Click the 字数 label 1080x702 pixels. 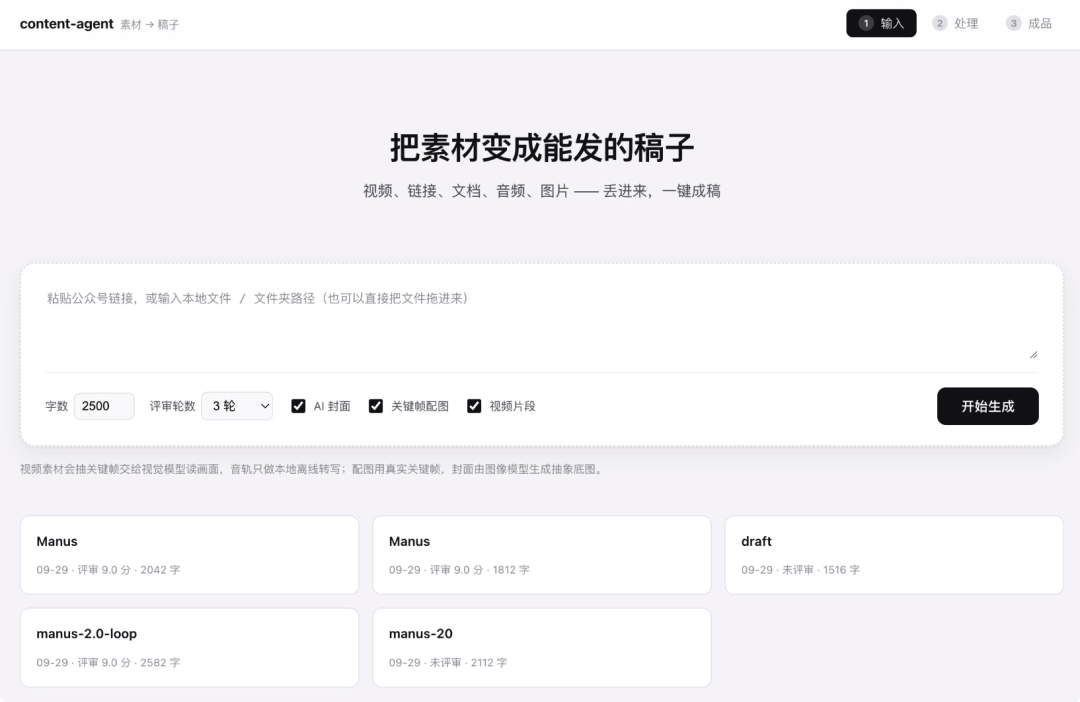56,406
